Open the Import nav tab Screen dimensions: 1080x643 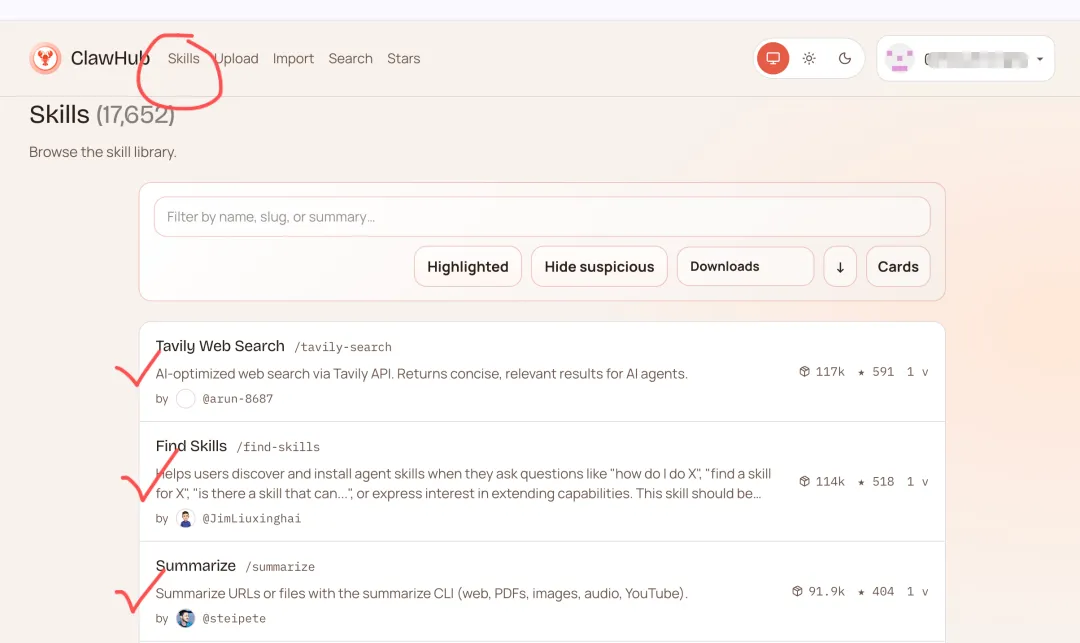[x=293, y=59]
